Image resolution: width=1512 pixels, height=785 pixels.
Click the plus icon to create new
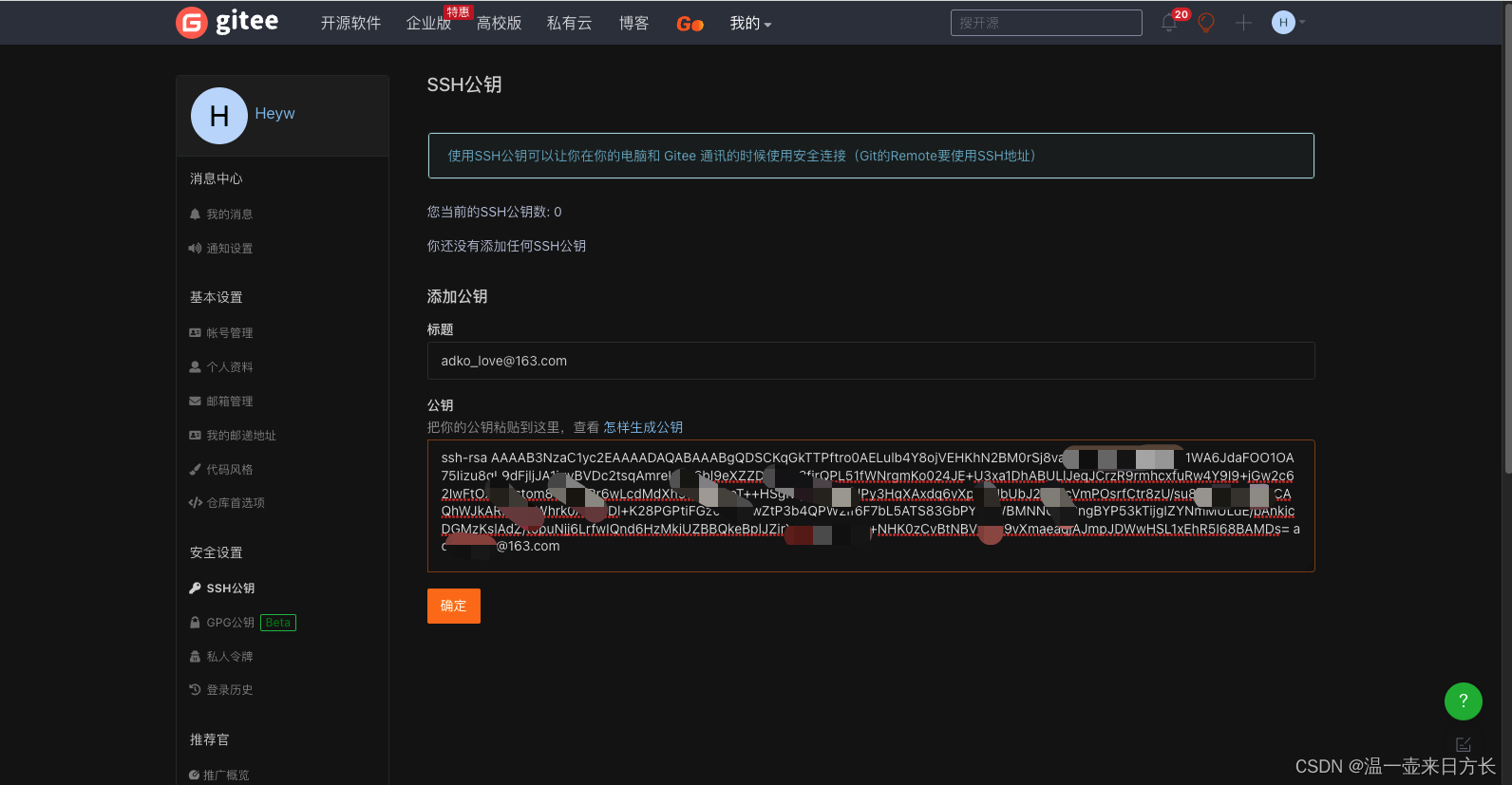pyautogui.click(x=1243, y=23)
